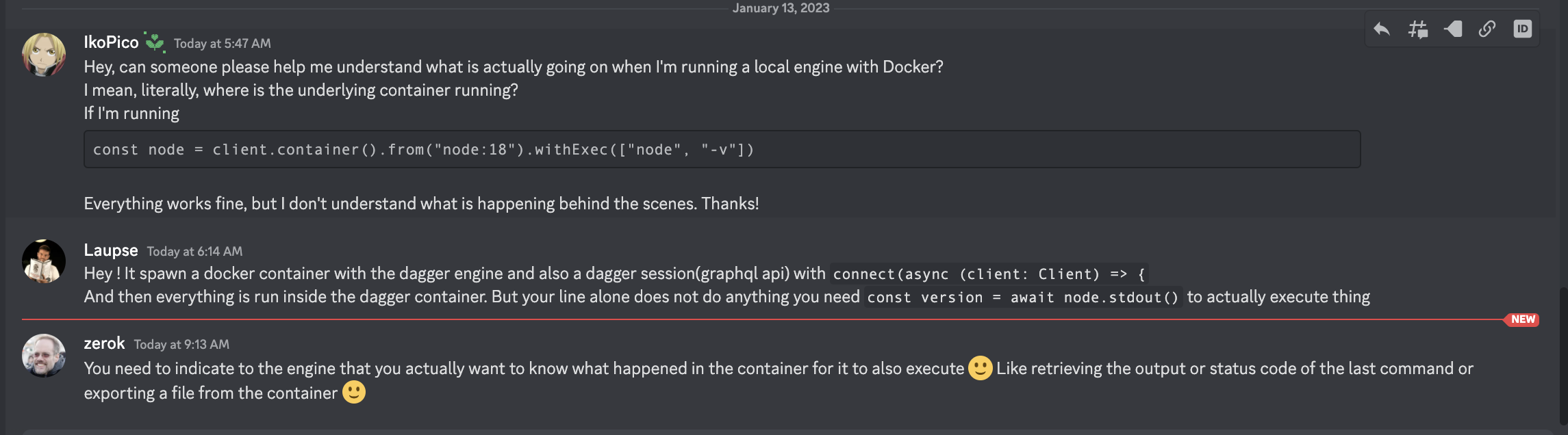The height and width of the screenshot is (435, 1568).
Task: Click the Forward message icon
Action: tap(1452, 30)
